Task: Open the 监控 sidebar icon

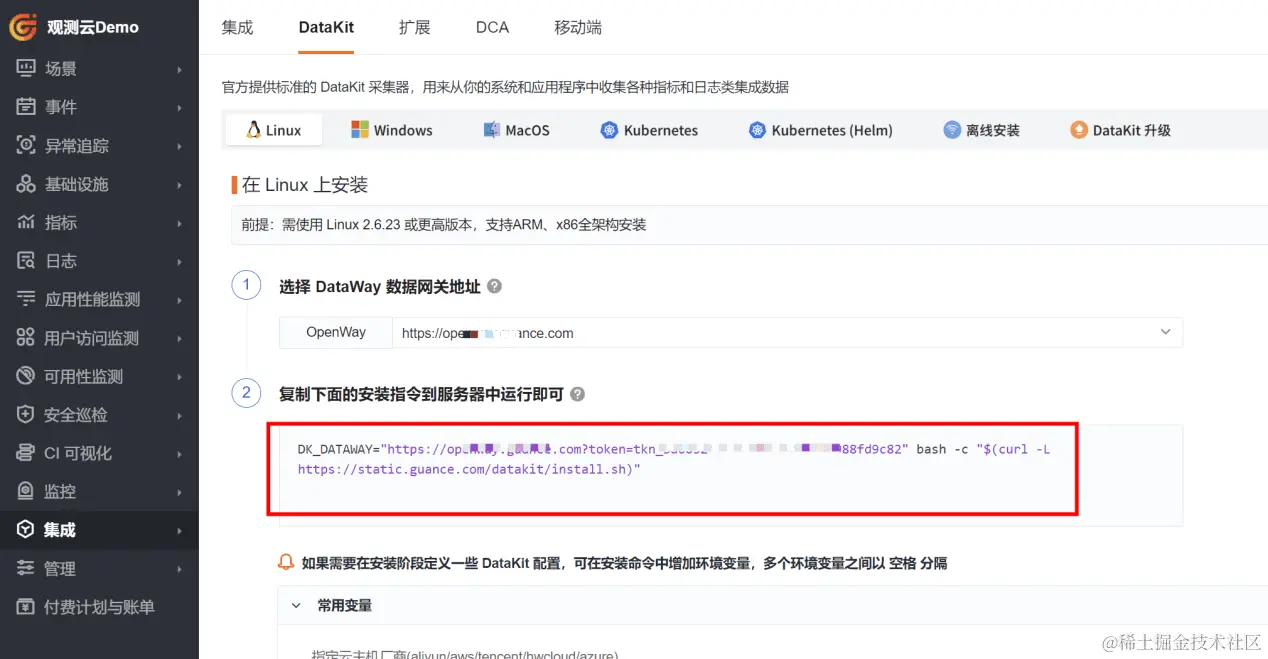Action: pyautogui.click(x=26, y=491)
